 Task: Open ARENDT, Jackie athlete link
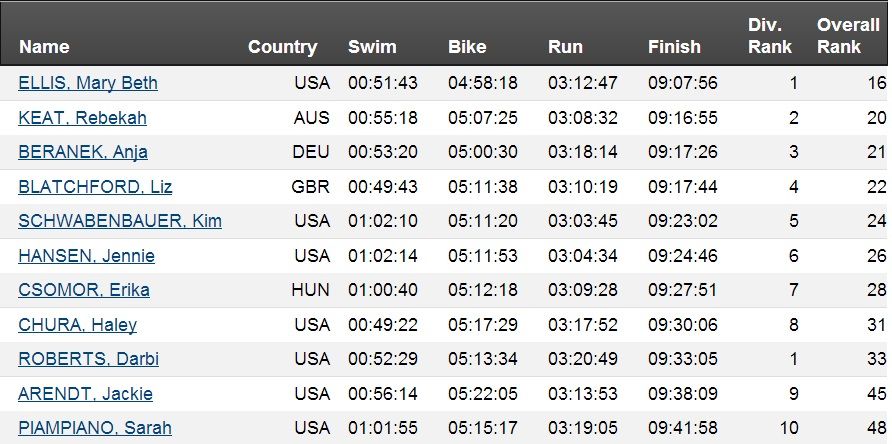tap(85, 393)
